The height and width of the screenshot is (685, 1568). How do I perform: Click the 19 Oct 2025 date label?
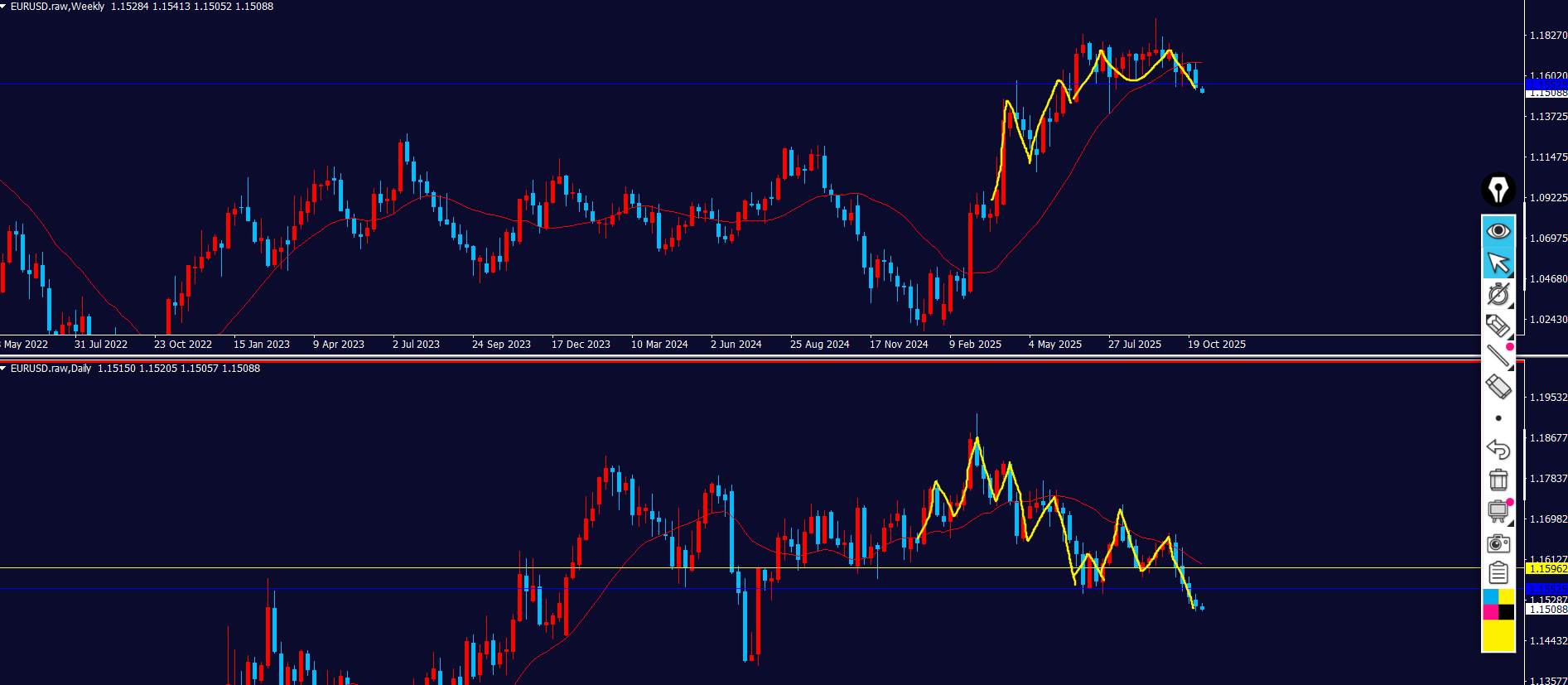coord(1216,345)
